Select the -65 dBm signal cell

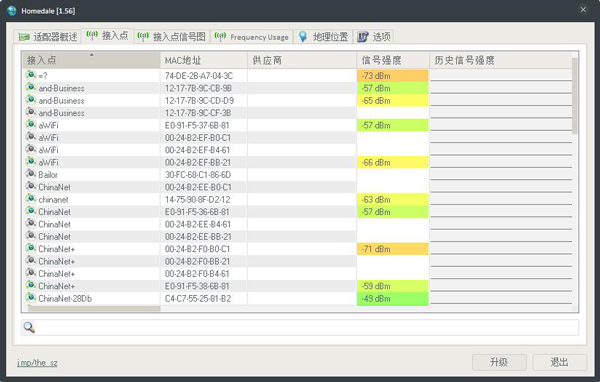coord(393,101)
